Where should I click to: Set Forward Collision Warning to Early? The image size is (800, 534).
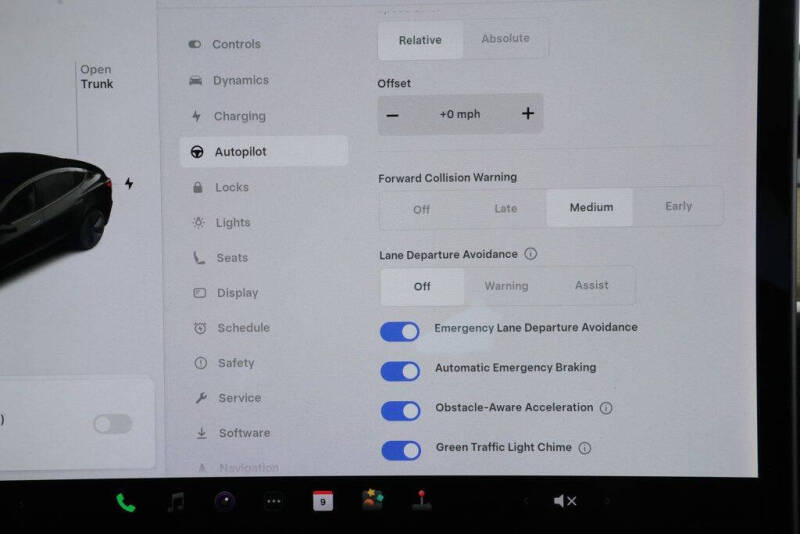(x=679, y=206)
